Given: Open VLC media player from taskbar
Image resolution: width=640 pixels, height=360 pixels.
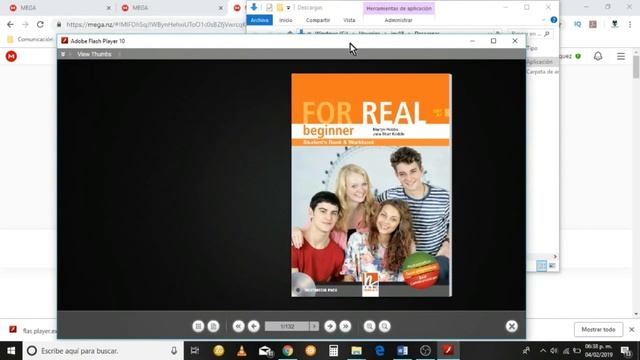Looking at the screenshot, I should (x=242, y=351).
